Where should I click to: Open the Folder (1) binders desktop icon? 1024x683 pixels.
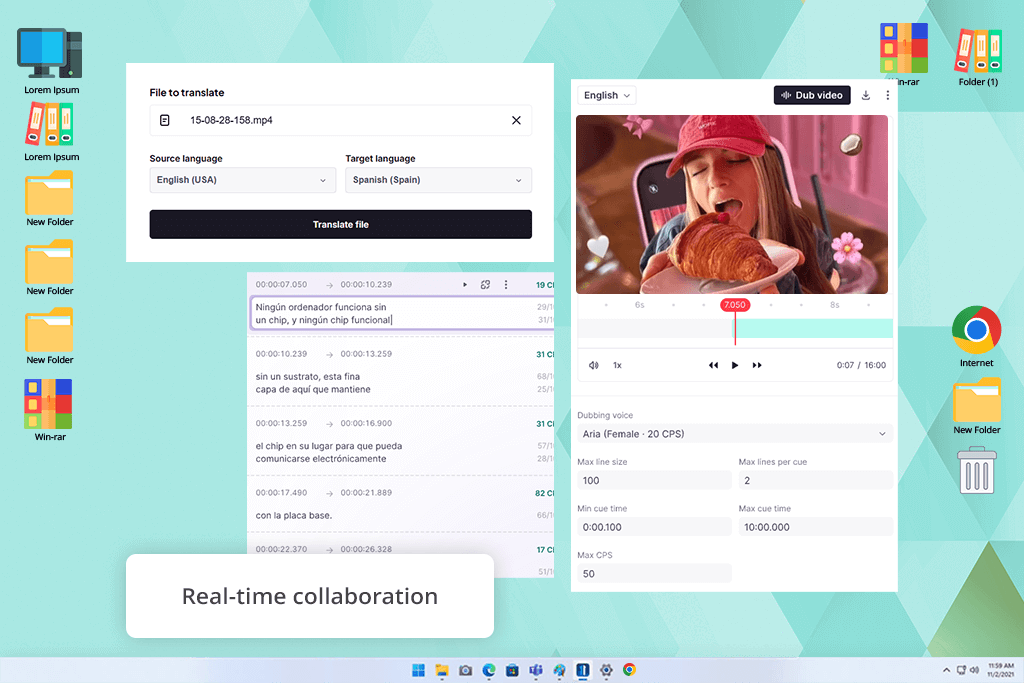click(x=978, y=57)
